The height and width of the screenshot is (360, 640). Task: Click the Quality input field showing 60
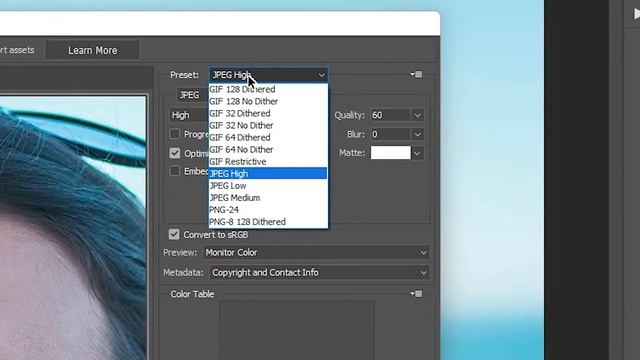[391, 115]
